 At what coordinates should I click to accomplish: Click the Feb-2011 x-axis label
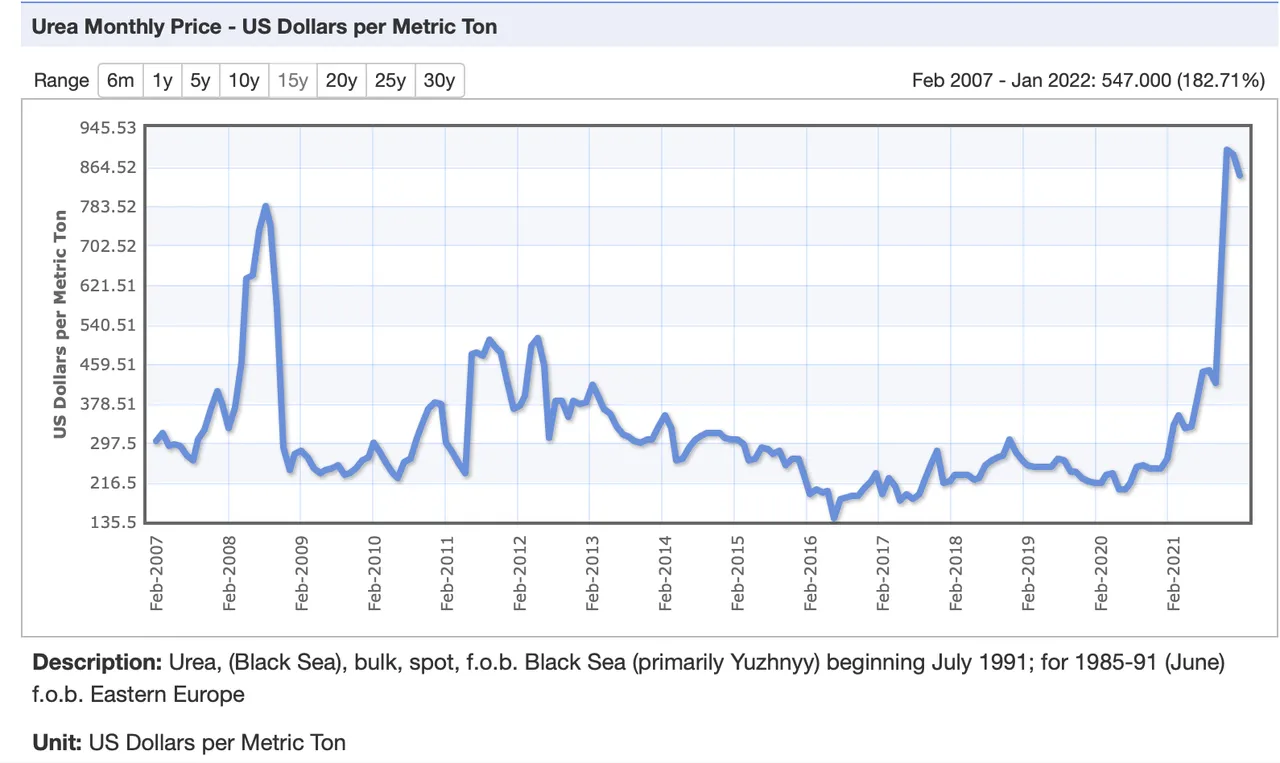click(x=447, y=572)
